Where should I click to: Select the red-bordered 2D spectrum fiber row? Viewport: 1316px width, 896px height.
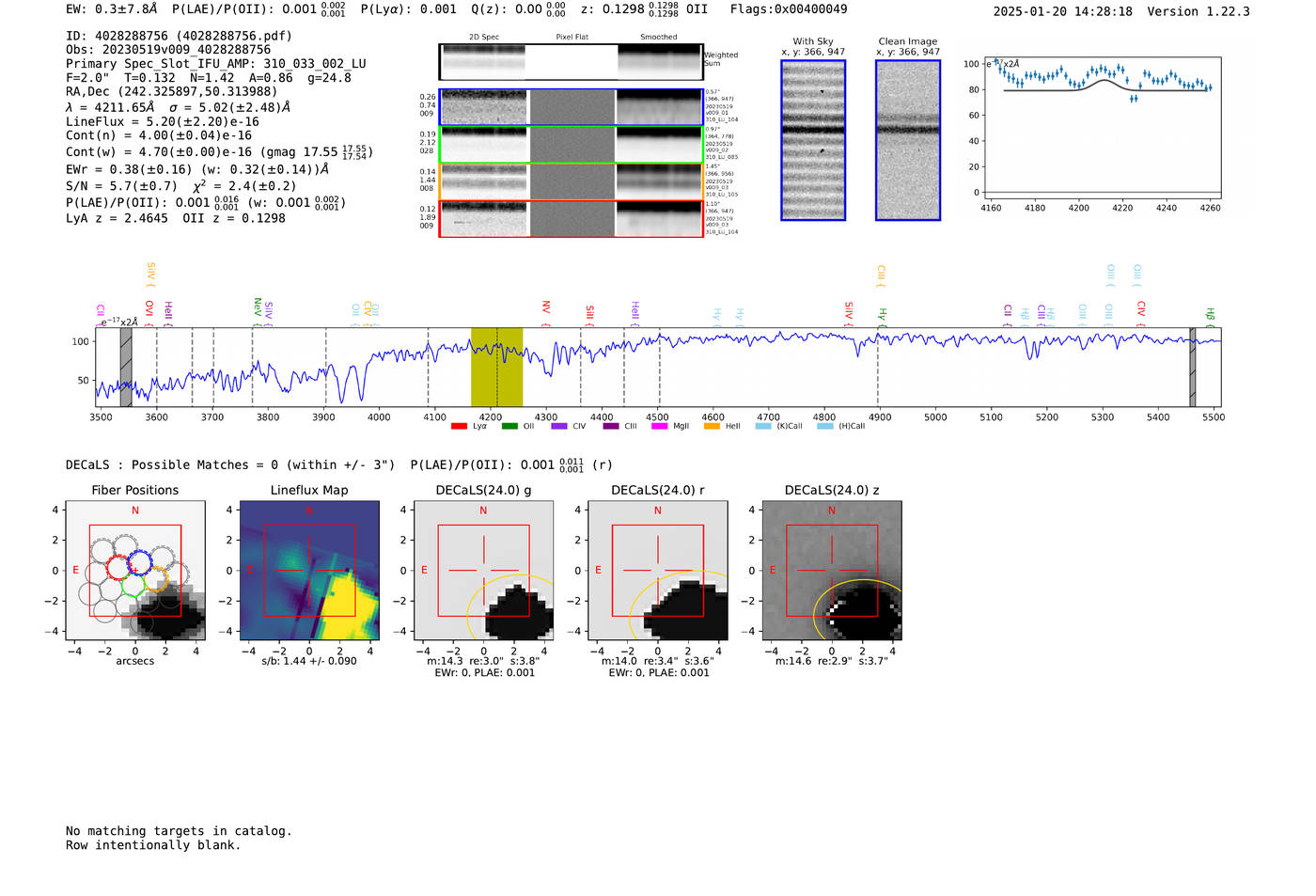point(571,218)
